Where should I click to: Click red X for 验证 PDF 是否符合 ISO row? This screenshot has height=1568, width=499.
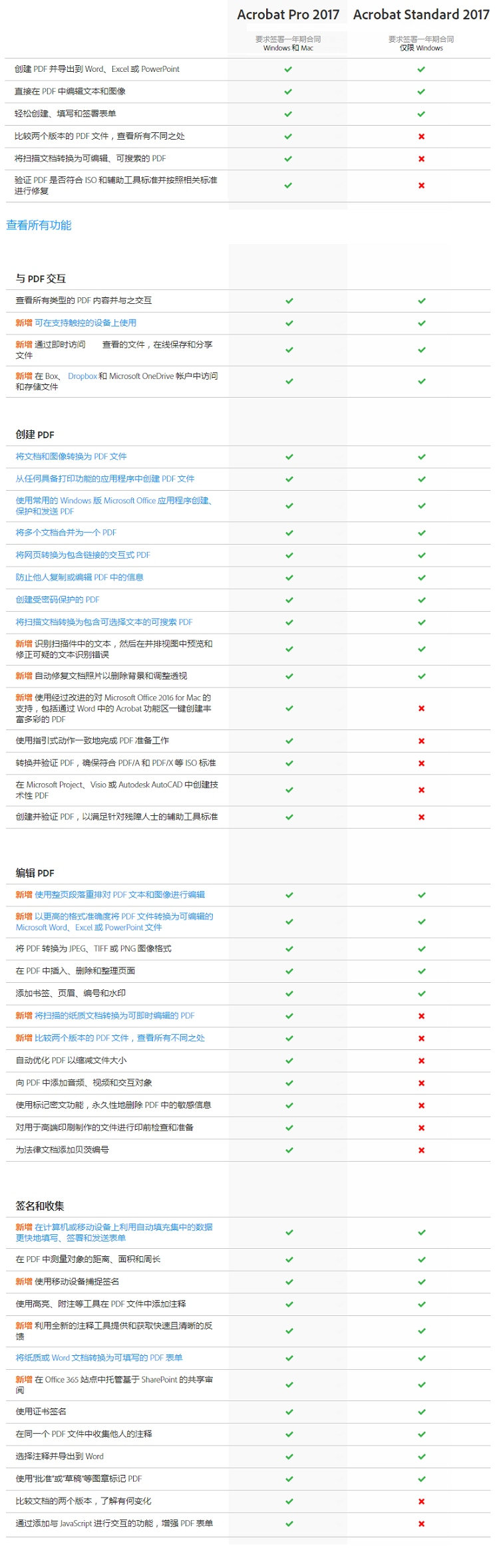[x=421, y=186]
